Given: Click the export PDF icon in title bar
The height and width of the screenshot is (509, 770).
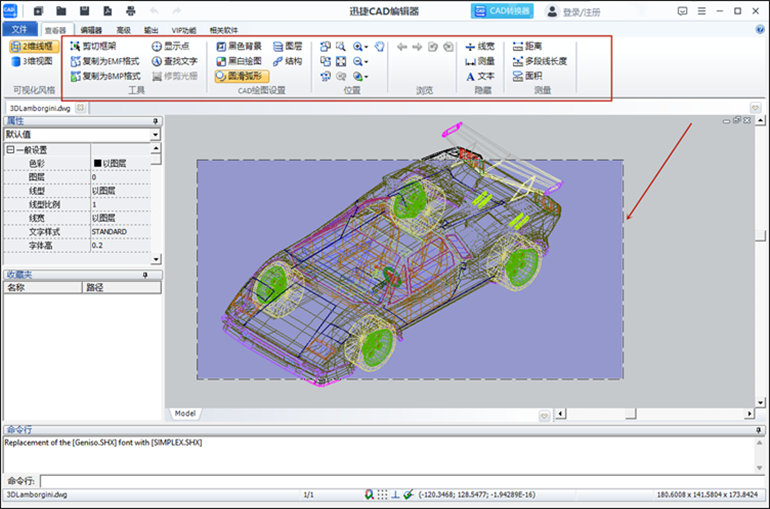Looking at the screenshot, I should [x=108, y=11].
